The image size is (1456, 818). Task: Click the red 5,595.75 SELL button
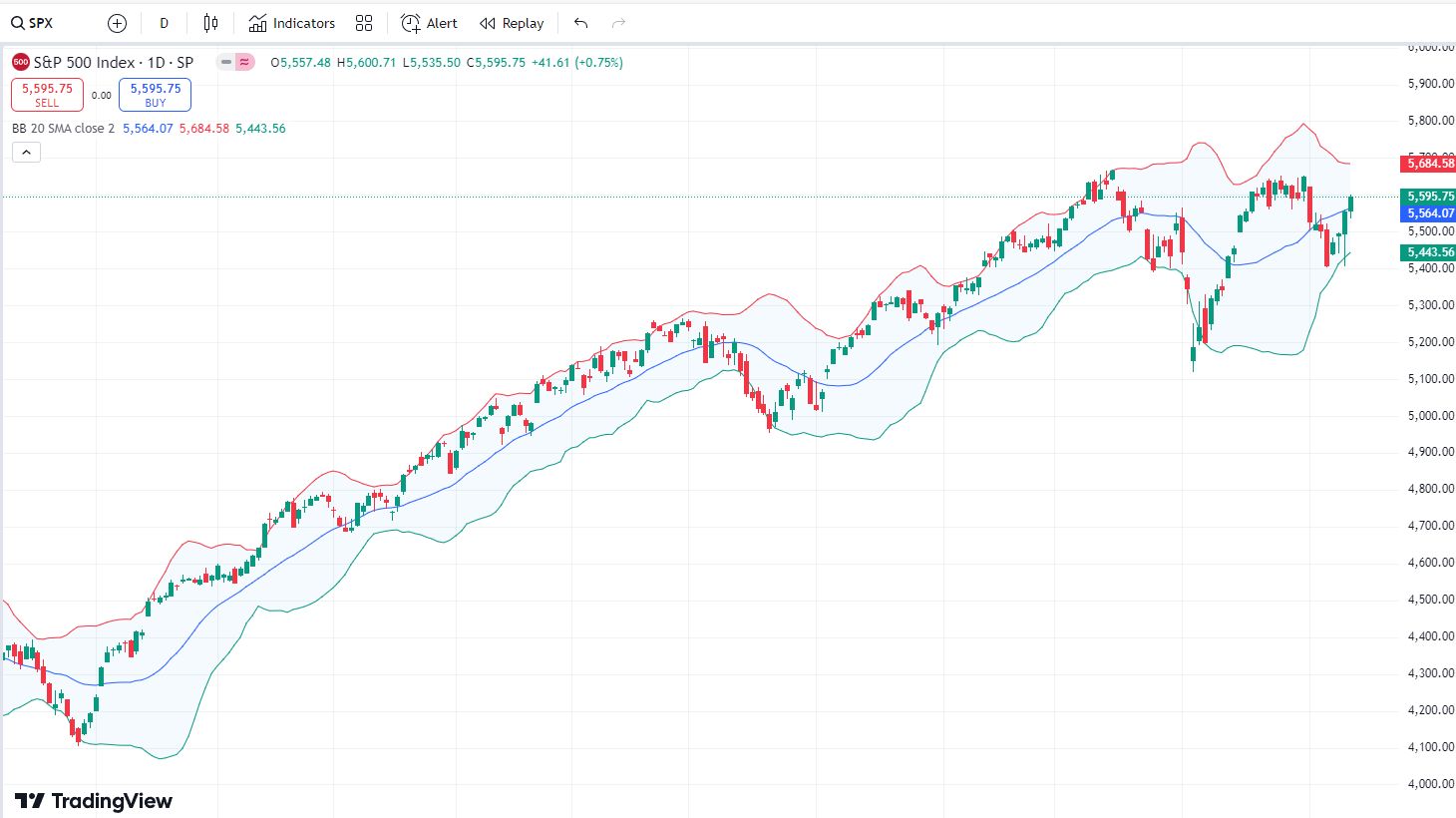pyautogui.click(x=47, y=95)
